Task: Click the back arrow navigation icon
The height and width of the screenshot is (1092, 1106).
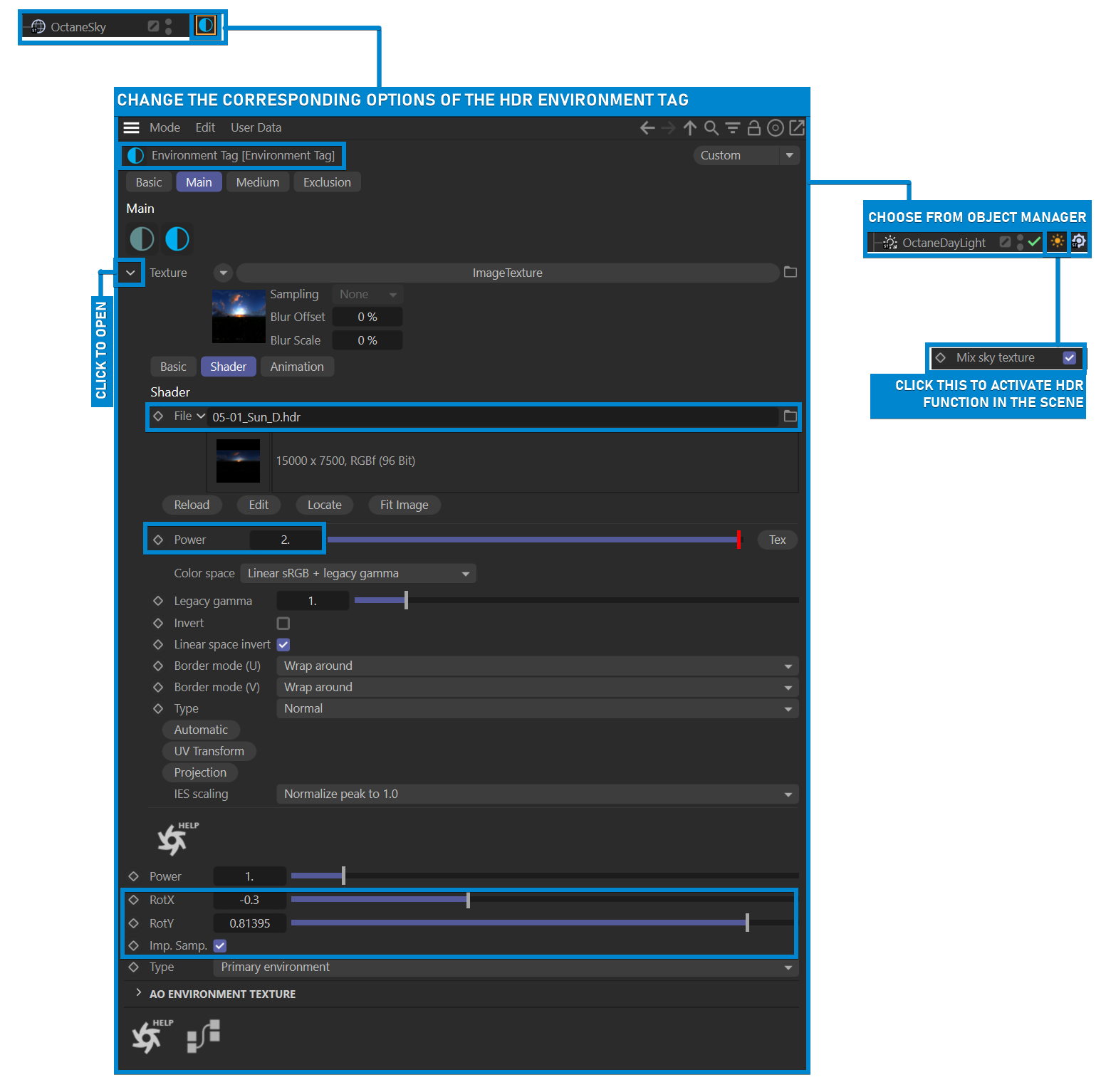Action: tap(647, 128)
